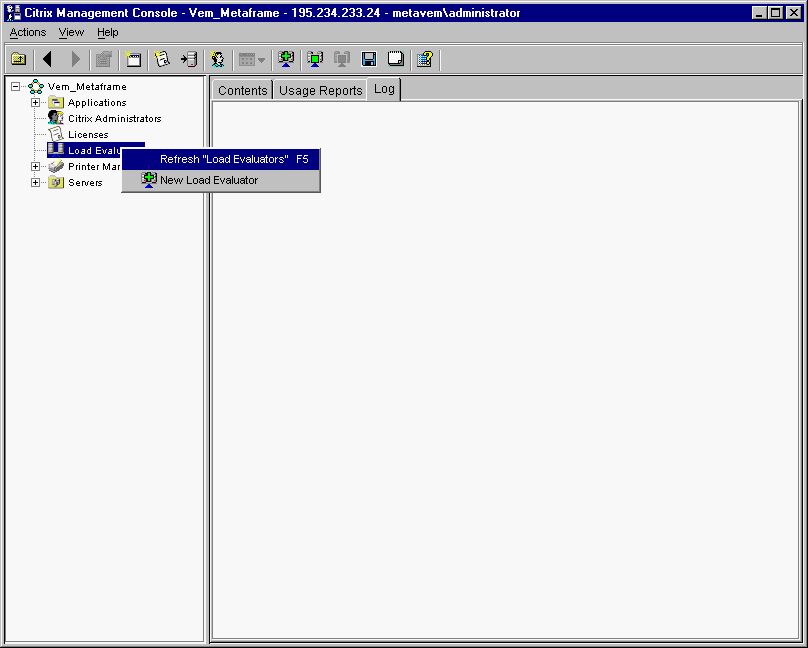
Task: Expand the Servers tree node
Action: 36,182
